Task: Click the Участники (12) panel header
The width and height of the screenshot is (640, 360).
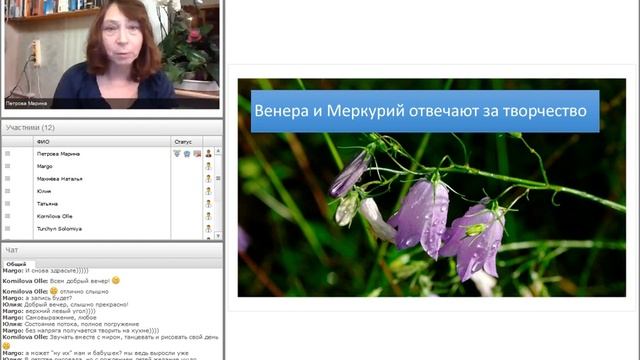Action: [x=112, y=128]
